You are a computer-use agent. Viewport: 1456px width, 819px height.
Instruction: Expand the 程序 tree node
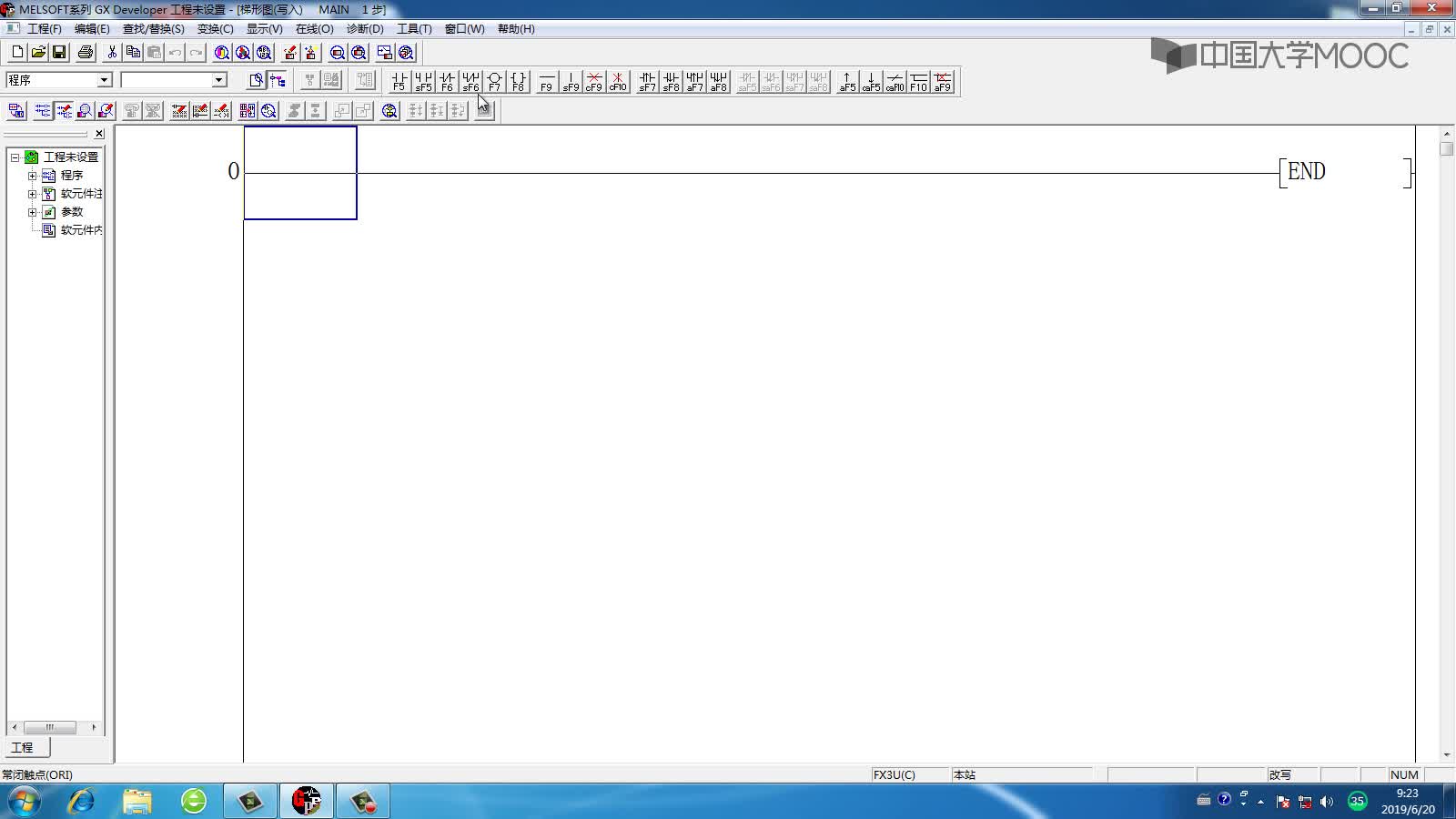click(32, 176)
